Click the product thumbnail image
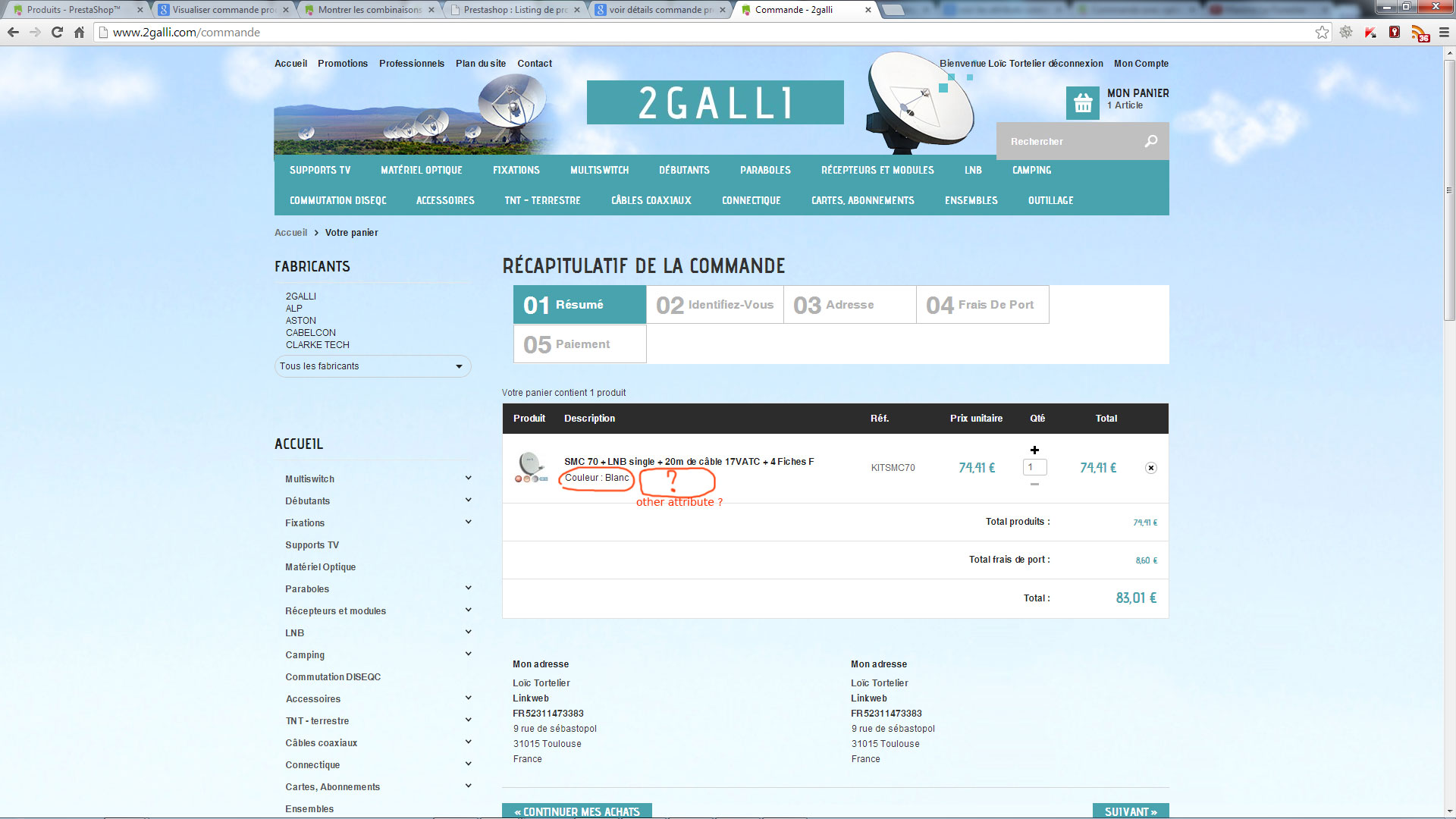The image size is (1456, 819). pyautogui.click(x=531, y=467)
